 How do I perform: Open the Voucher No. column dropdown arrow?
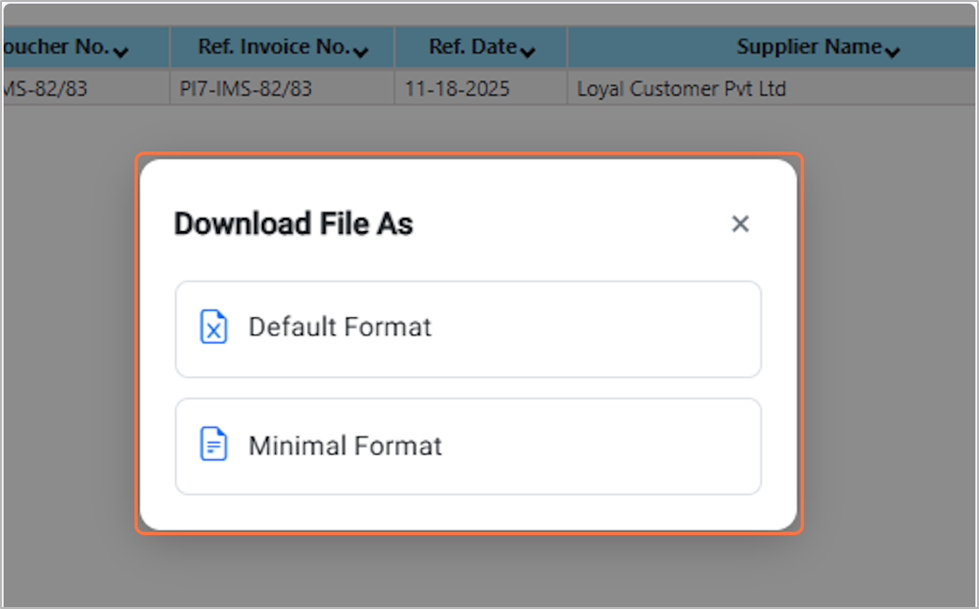[x=121, y=51]
